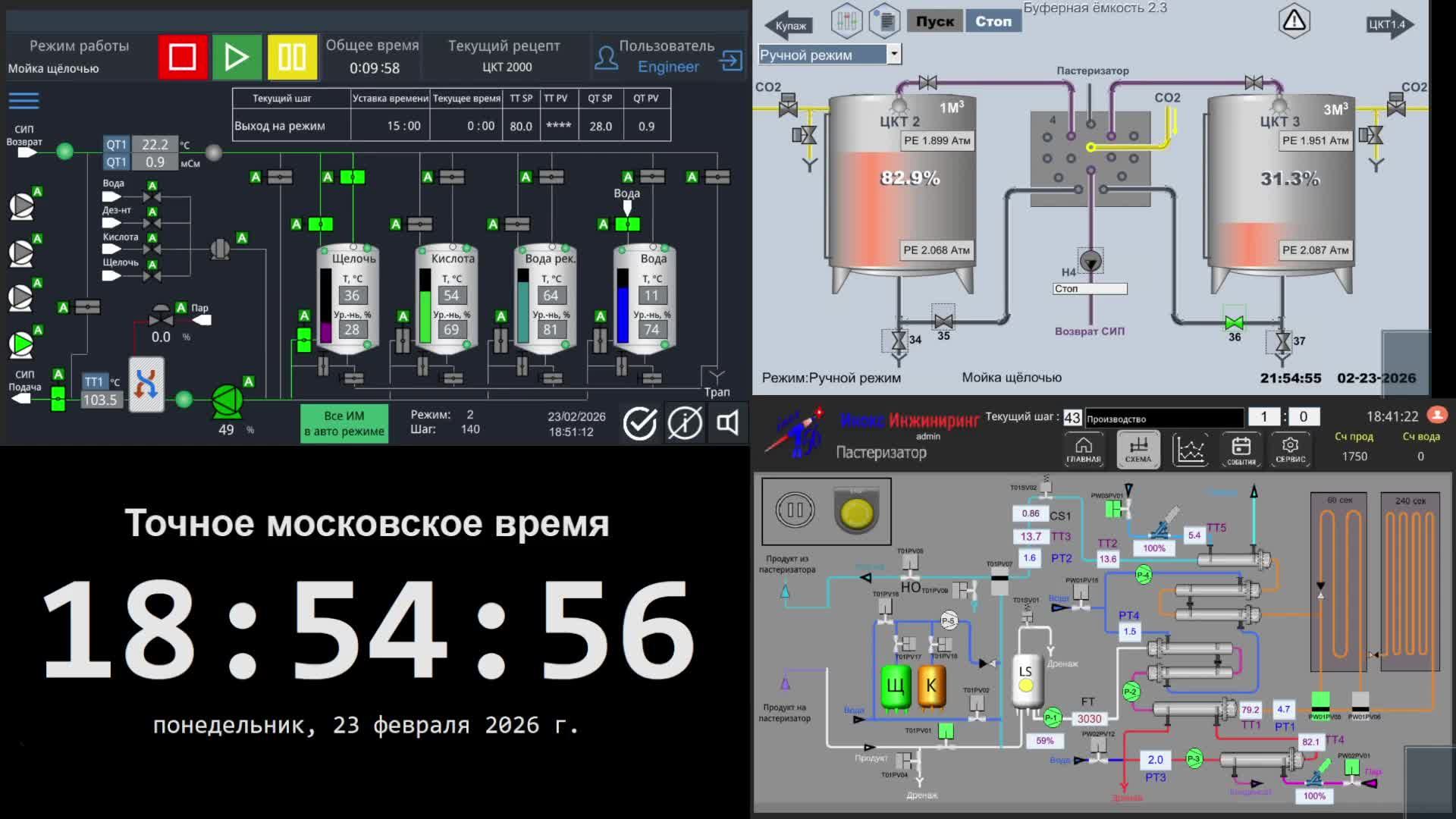Open the warning triangle alarms icon
The height and width of the screenshot is (819, 1456).
(1294, 21)
